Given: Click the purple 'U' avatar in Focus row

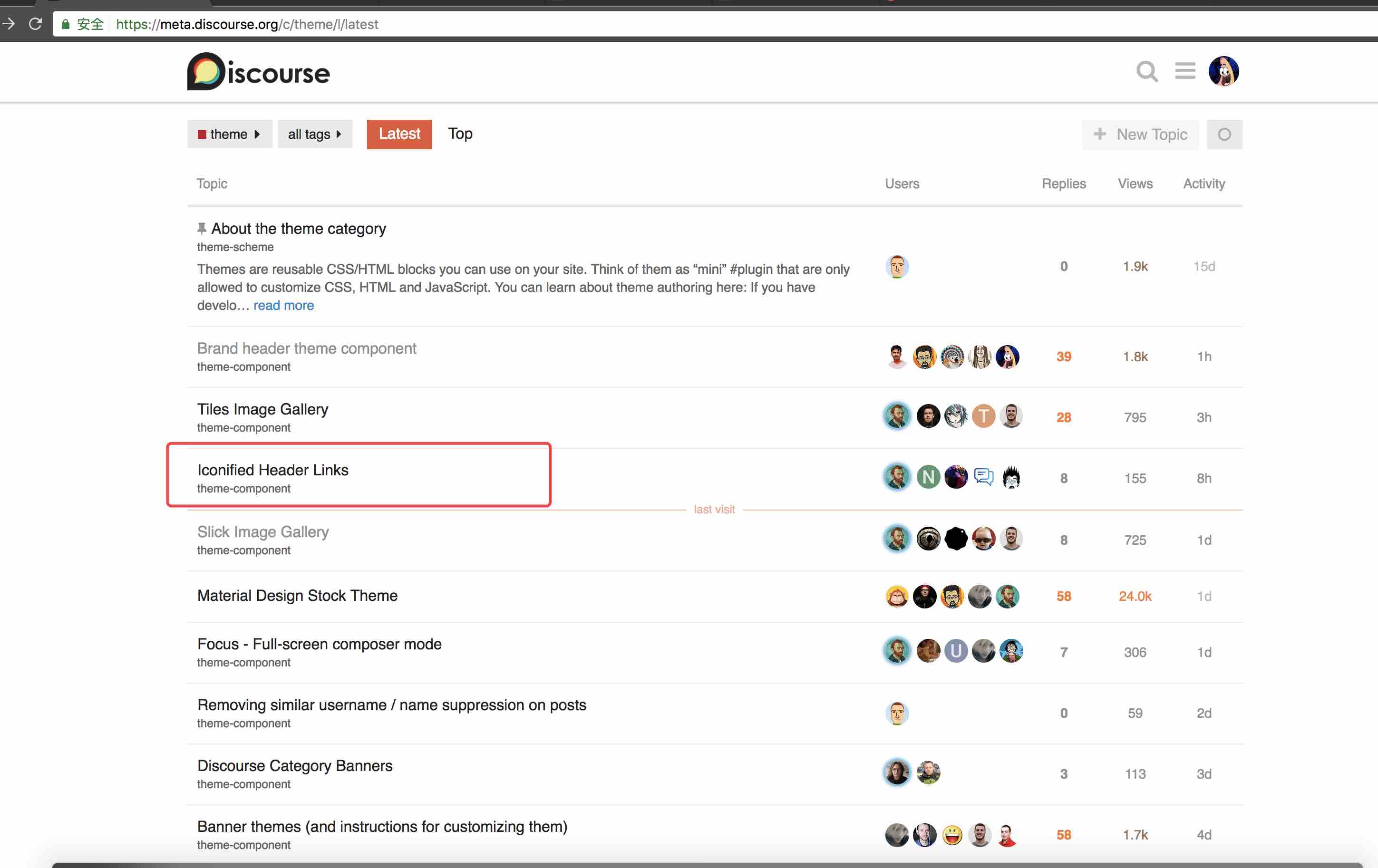Looking at the screenshot, I should [x=955, y=651].
